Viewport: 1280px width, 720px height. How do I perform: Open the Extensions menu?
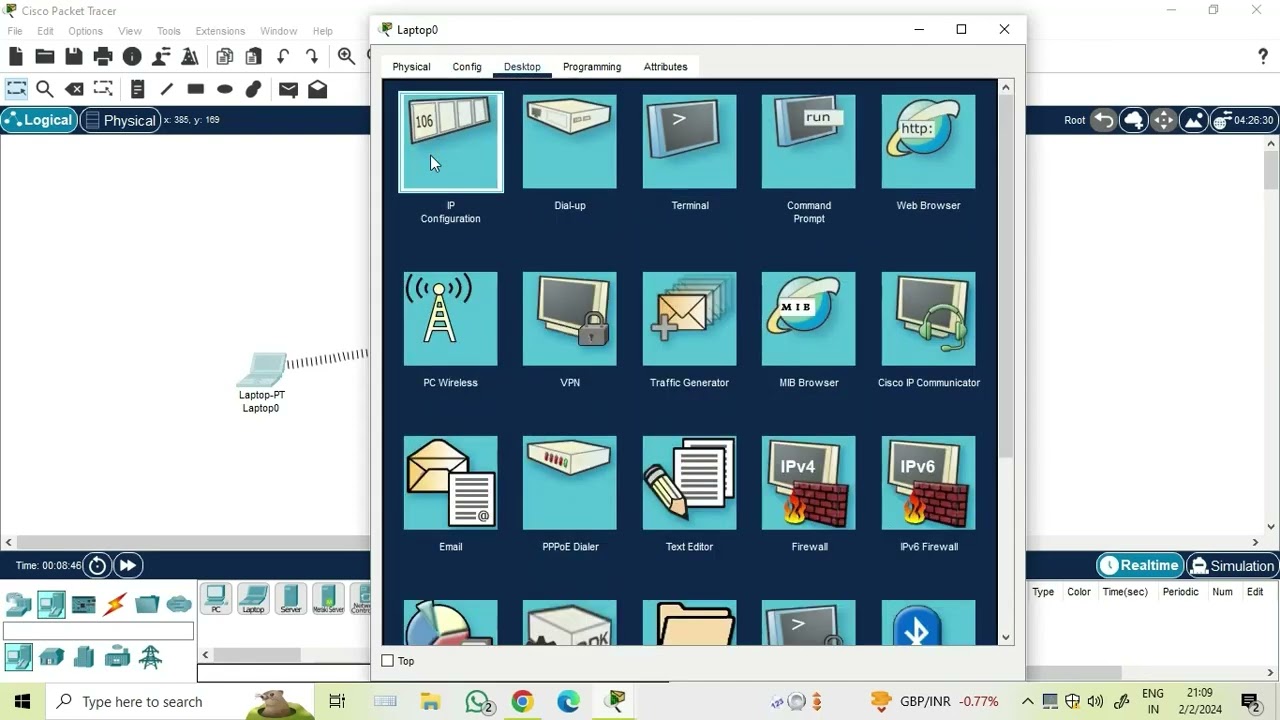[220, 31]
